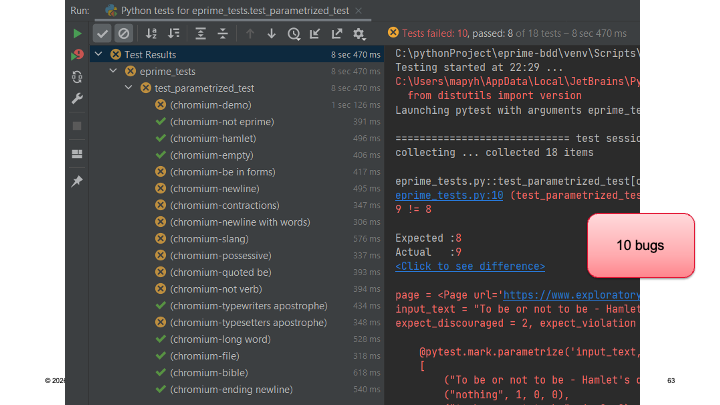
Task: Click the 'Expected :8' console line
Action: [428, 238]
